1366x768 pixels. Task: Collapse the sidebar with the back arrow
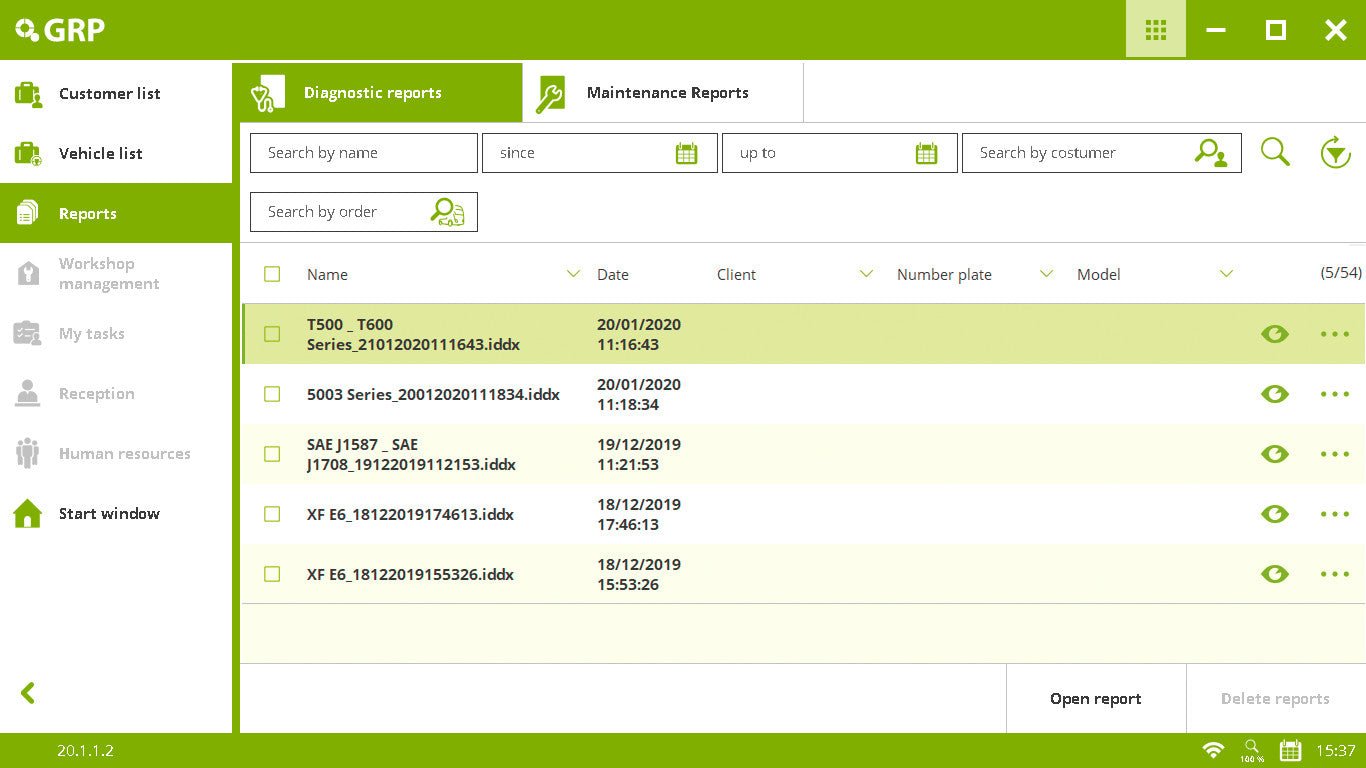[x=28, y=692]
